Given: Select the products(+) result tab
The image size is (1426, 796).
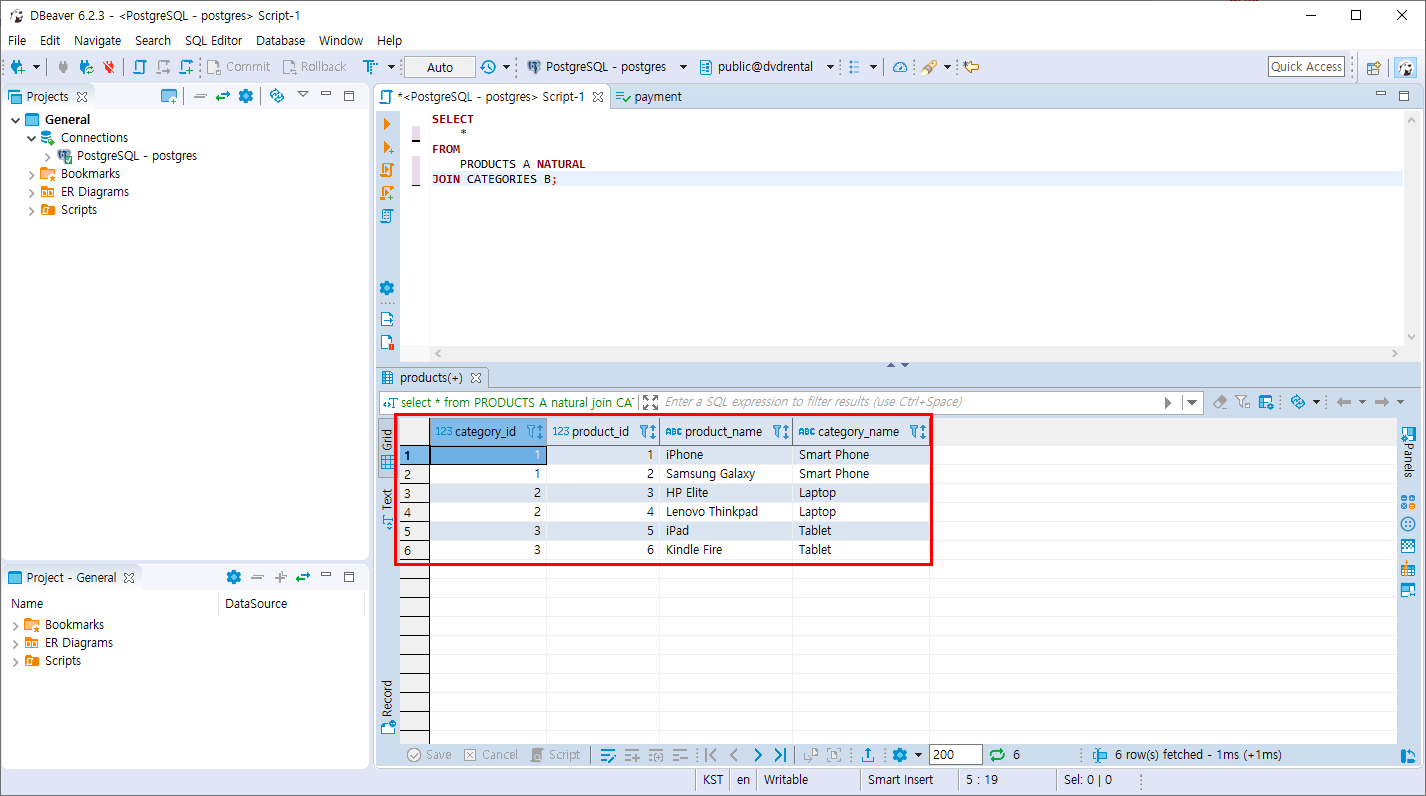Looking at the screenshot, I should [431, 378].
